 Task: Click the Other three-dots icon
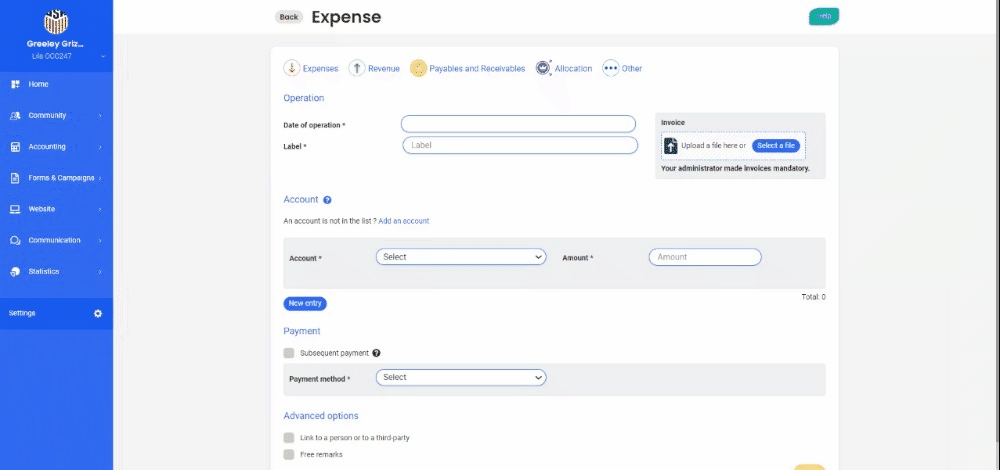pyautogui.click(x=610, y=68)
